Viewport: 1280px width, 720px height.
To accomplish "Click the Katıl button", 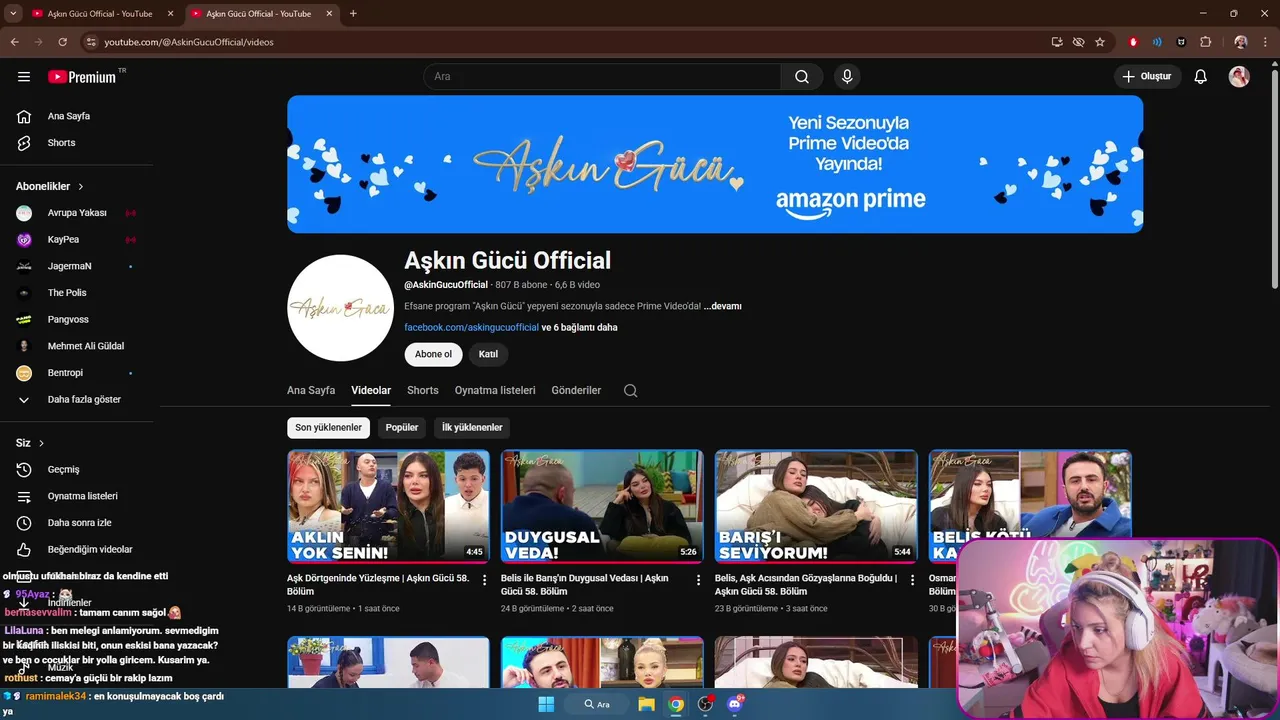I will tap(488, 354).
